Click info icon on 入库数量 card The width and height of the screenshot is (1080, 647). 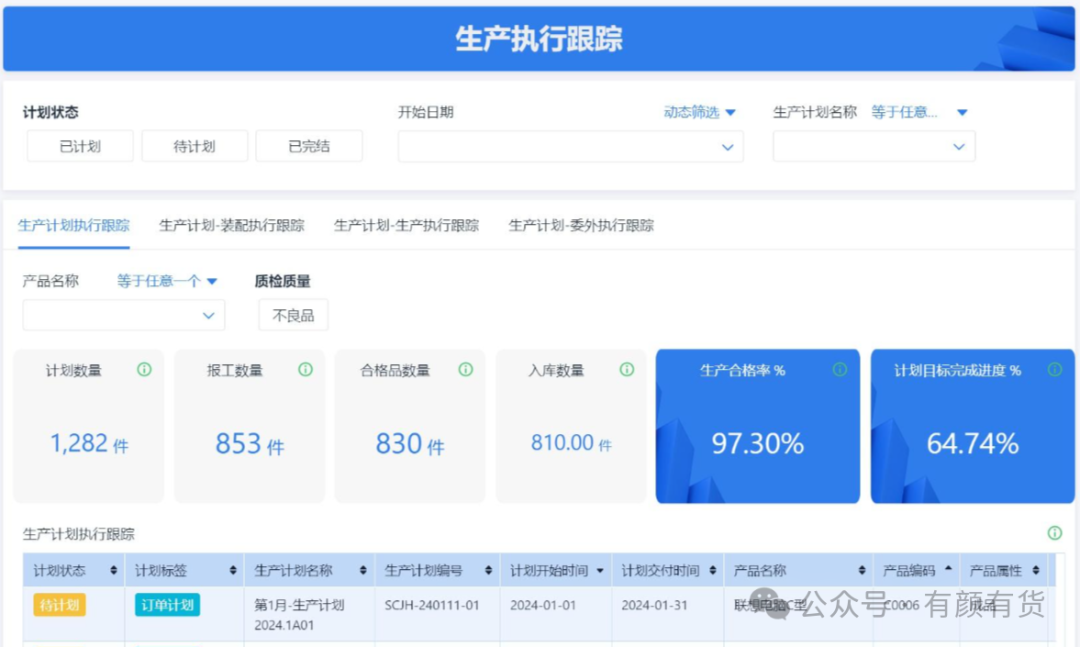pyautogui.click(x=626, y=370)
